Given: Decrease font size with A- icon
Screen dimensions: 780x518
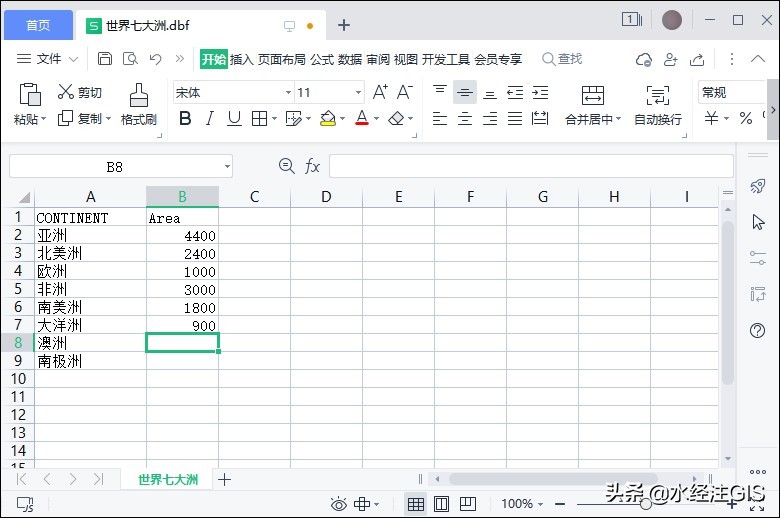Looking at the screenshot, I should 404,92.
